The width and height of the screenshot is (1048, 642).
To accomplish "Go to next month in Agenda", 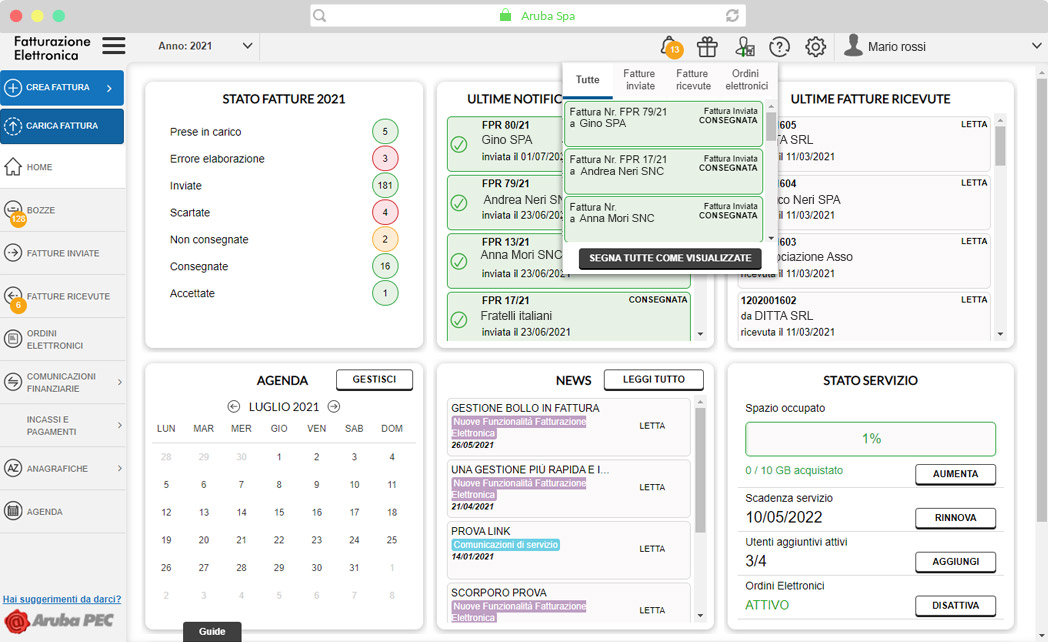I will click(334, 406).
